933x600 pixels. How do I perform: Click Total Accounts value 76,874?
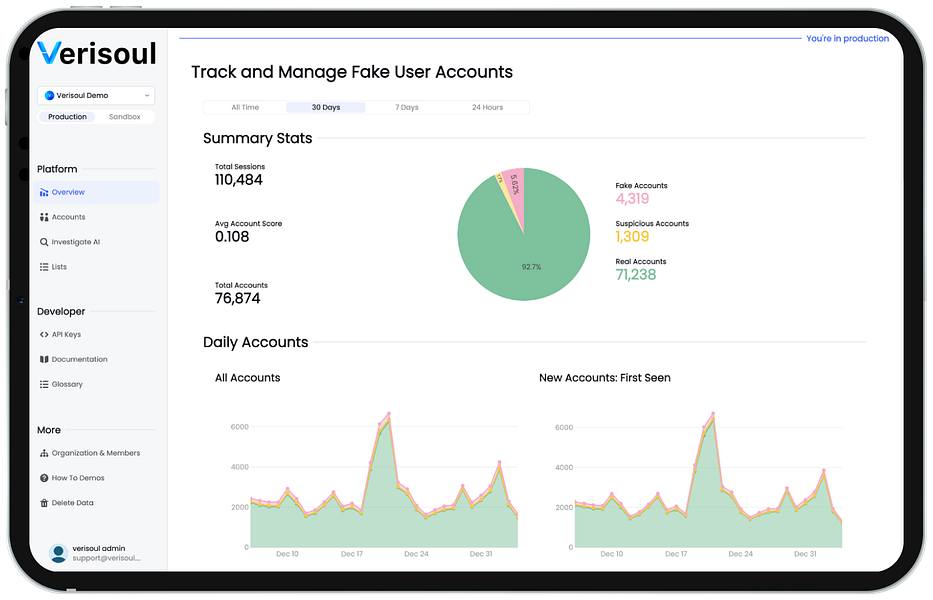[x=238, y=299]
